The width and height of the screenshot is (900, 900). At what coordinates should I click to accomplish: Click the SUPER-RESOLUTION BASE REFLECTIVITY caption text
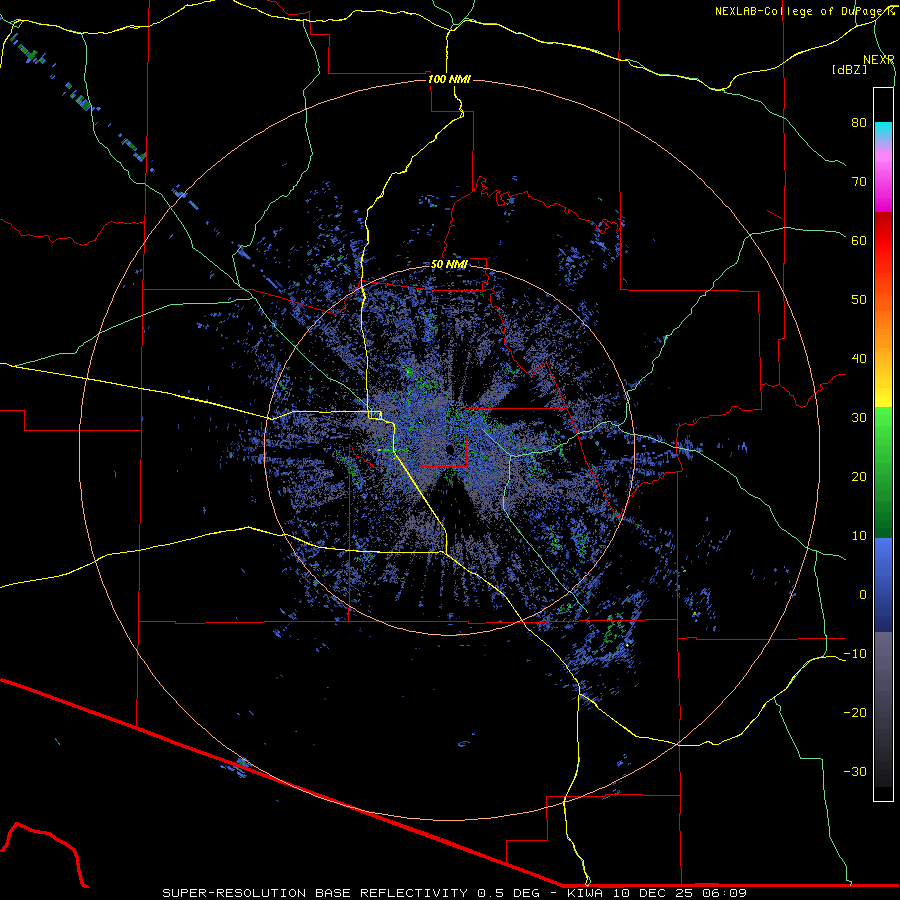(315, 893)
